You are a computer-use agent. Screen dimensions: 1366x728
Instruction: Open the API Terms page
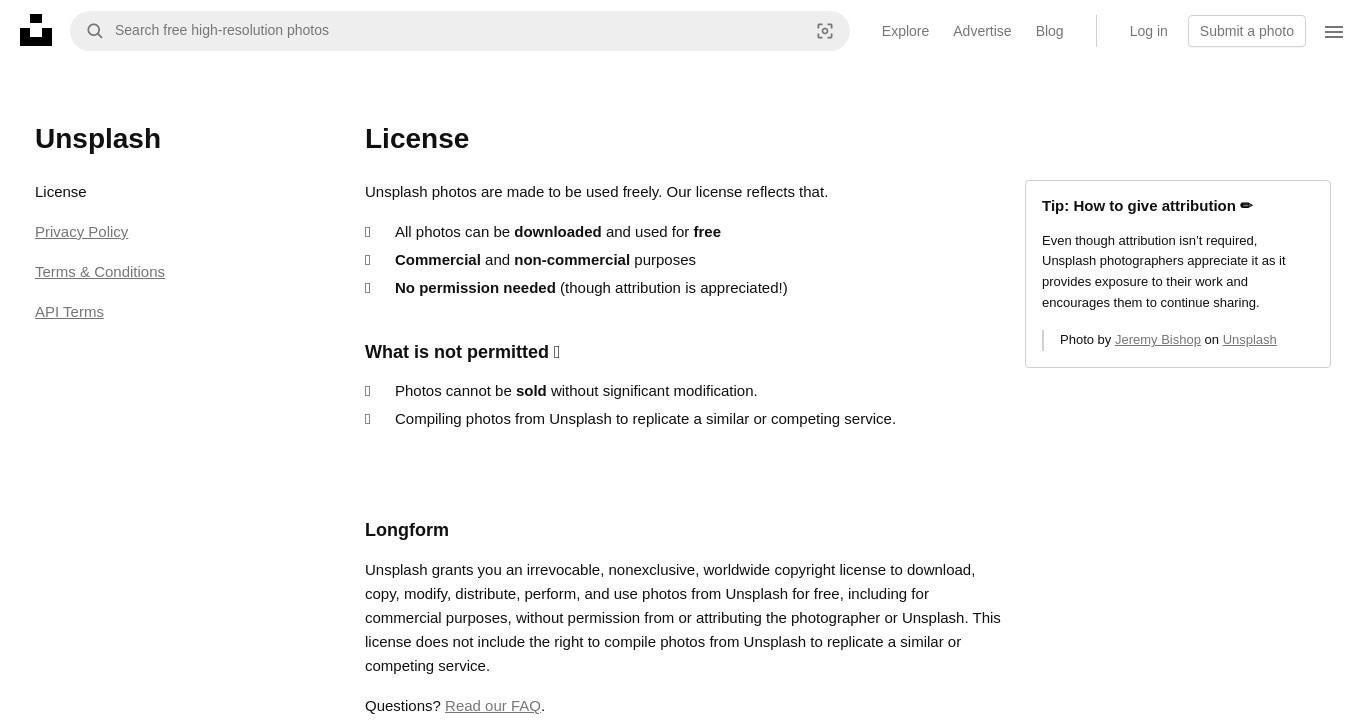[x=69, y=312]
